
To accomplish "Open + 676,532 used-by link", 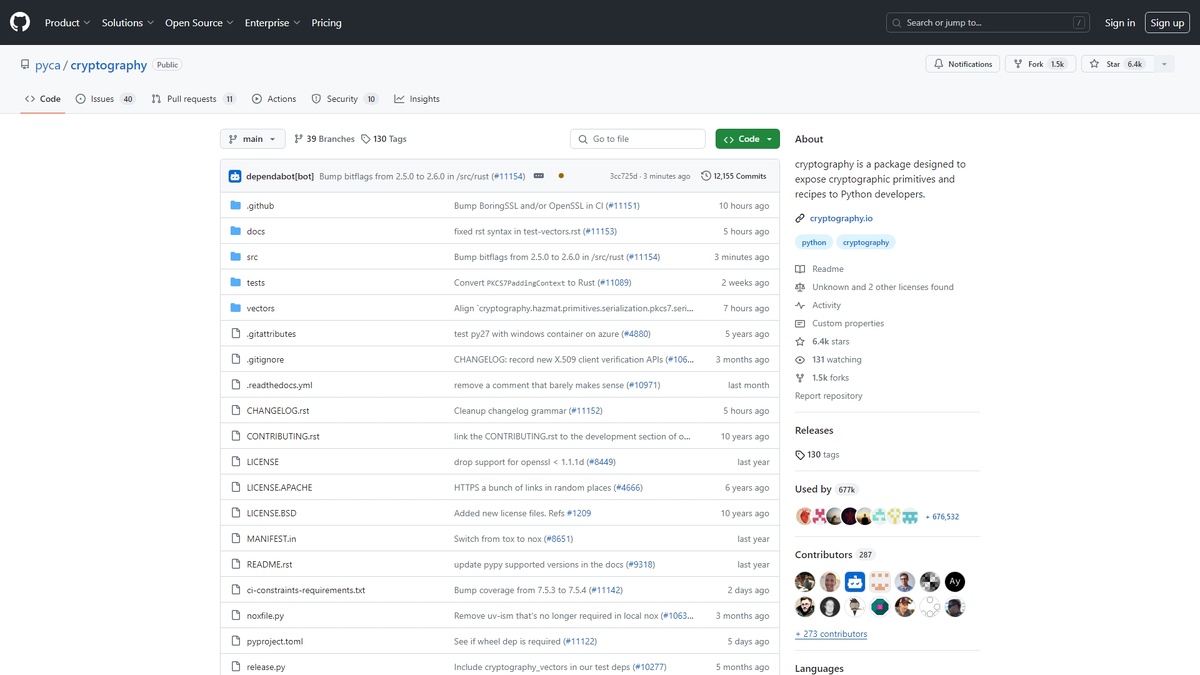I will click(942, 517).
